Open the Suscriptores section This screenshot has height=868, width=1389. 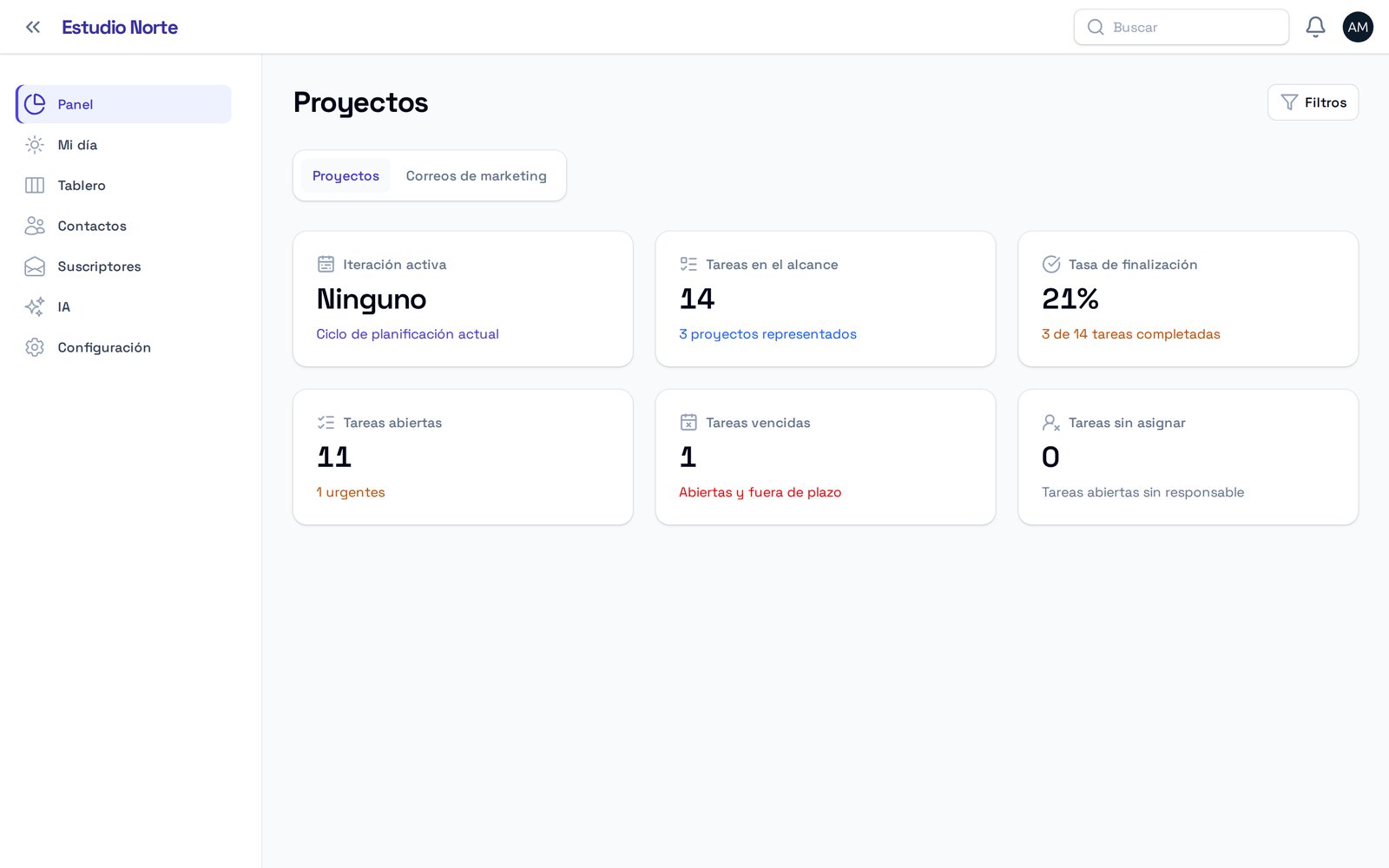coord(123,266)
